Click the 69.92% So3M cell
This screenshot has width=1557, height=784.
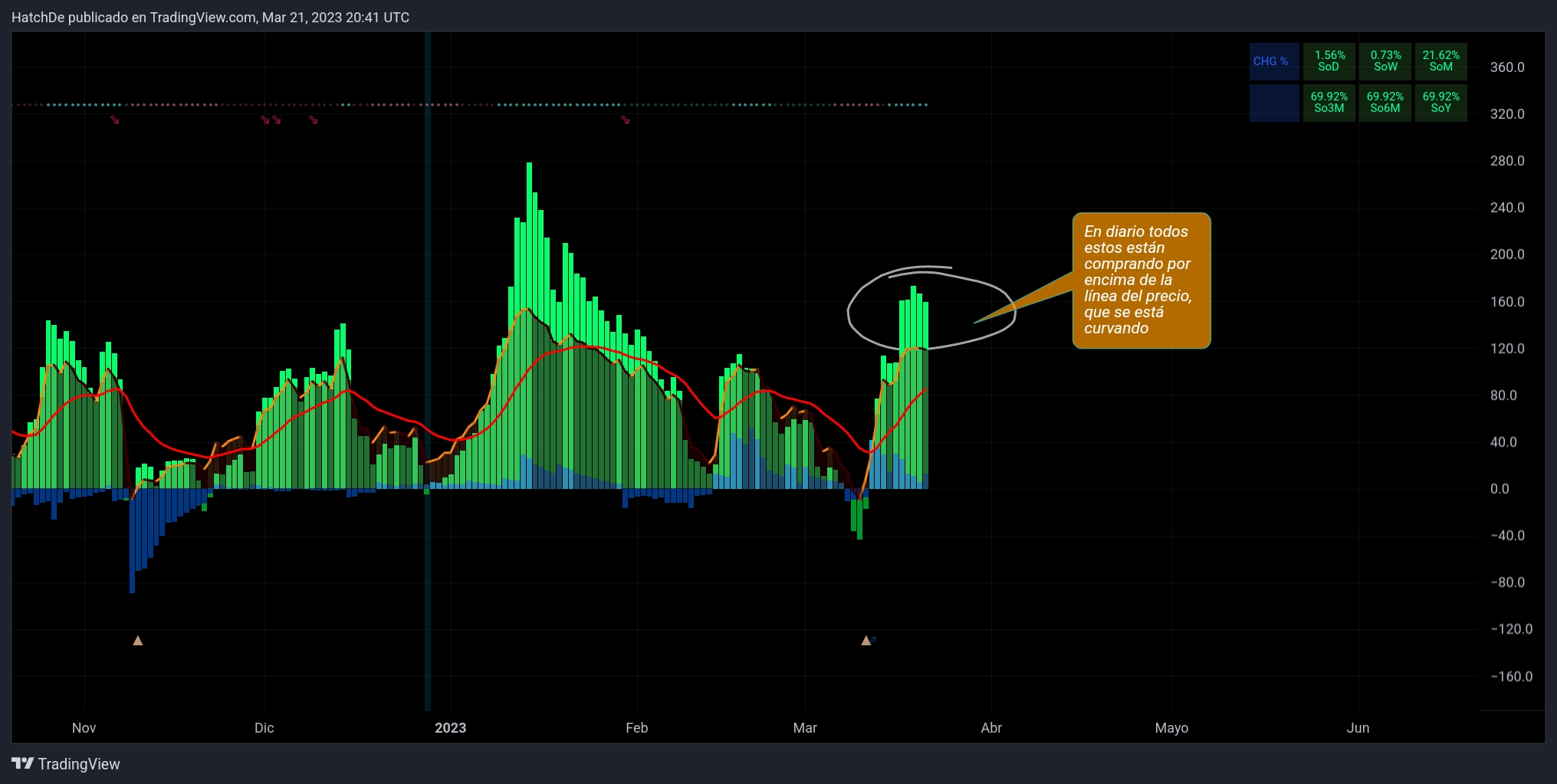pyautogui.click(x=1329, y=103)
